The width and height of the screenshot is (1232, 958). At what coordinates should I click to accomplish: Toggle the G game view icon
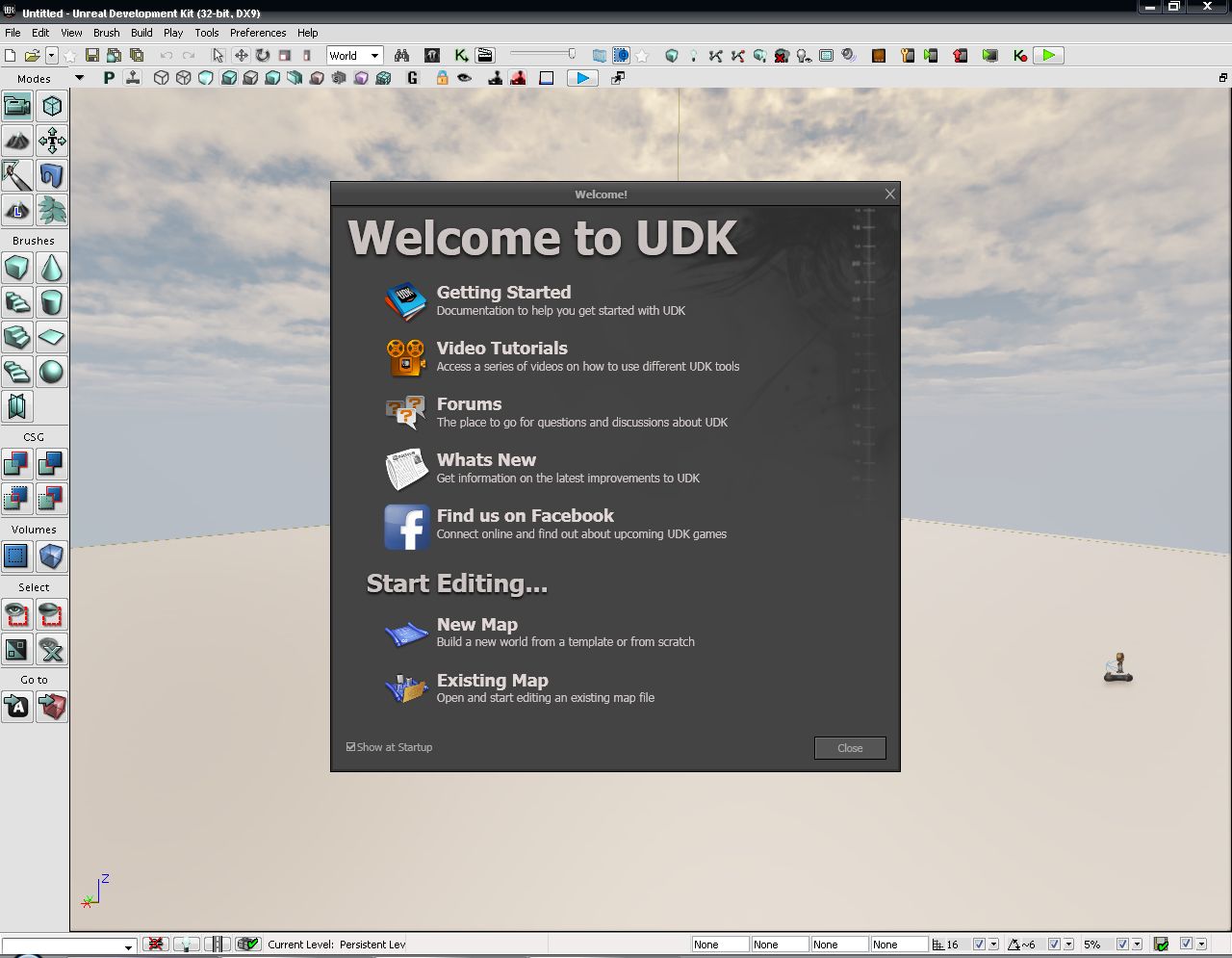(x=413, y=78)
